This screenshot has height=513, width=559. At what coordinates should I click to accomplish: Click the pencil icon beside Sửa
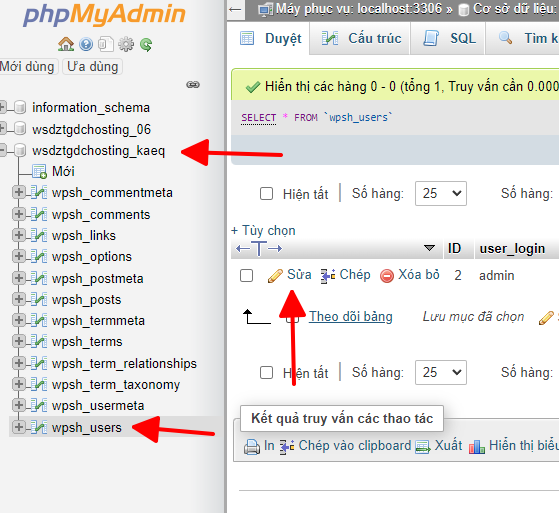[275, 276]
